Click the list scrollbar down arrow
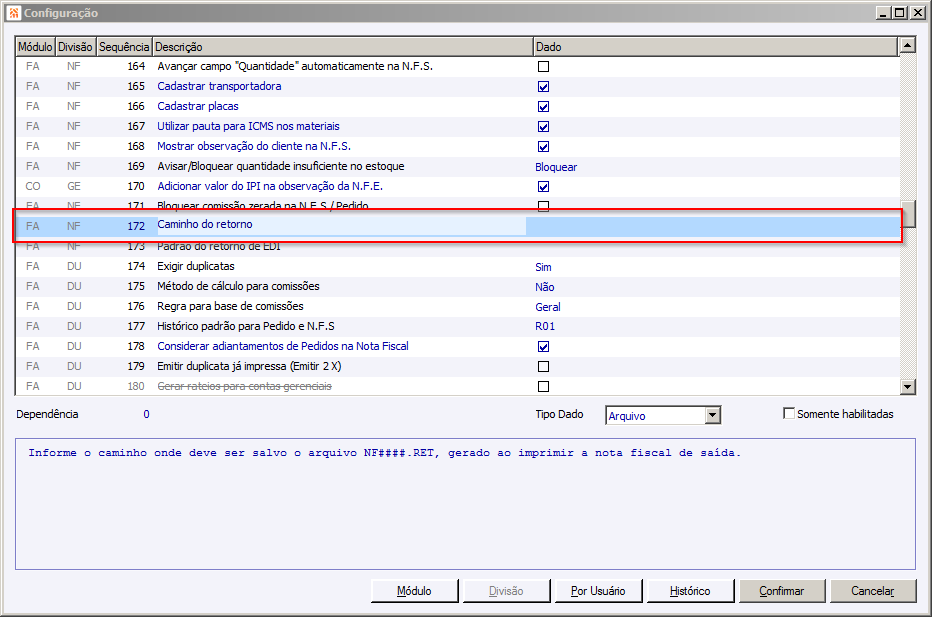932x617 pixels. (x=908, y=387)
